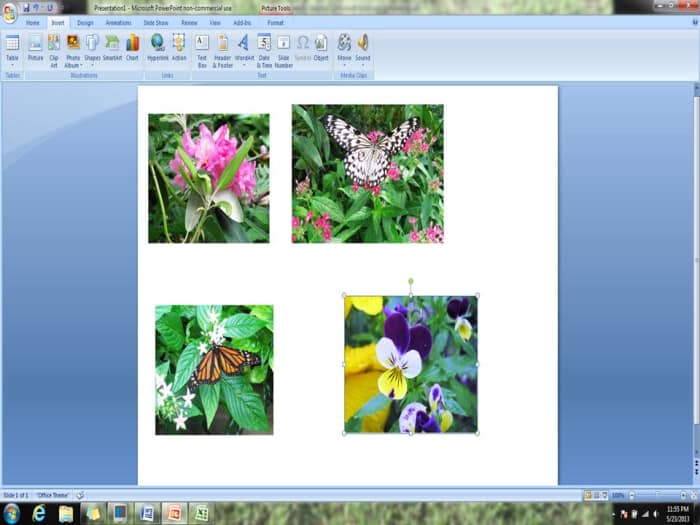
Task: Click the Windows Start button
Action: [11, 513]
